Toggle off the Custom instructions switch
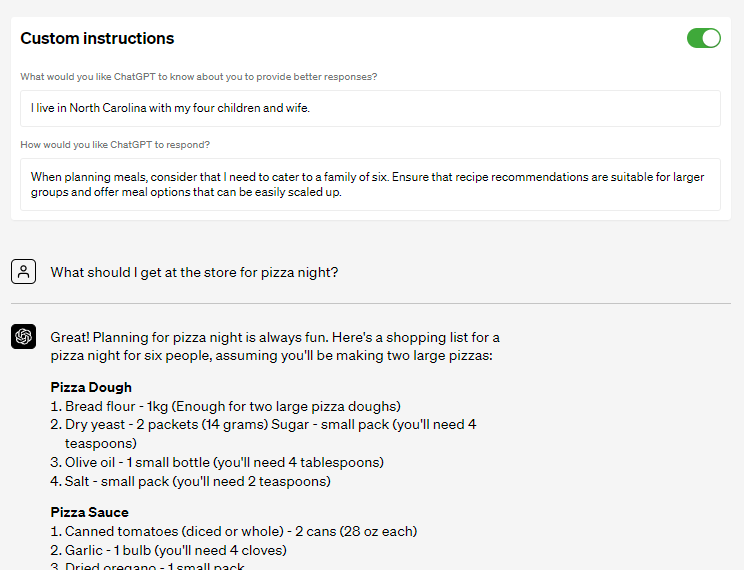744x570 pixels. [703, 38]
